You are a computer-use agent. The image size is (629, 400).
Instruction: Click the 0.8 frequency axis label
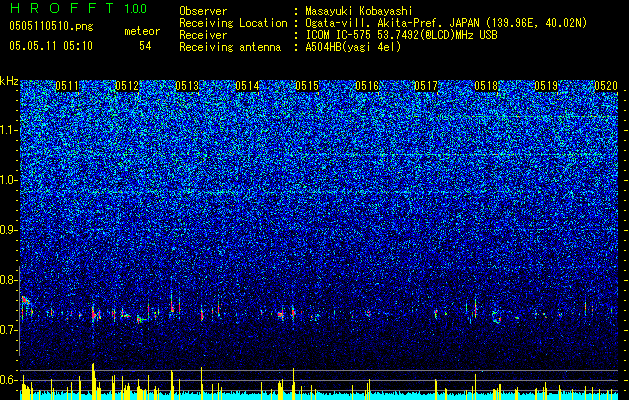(x=9, y=280)
